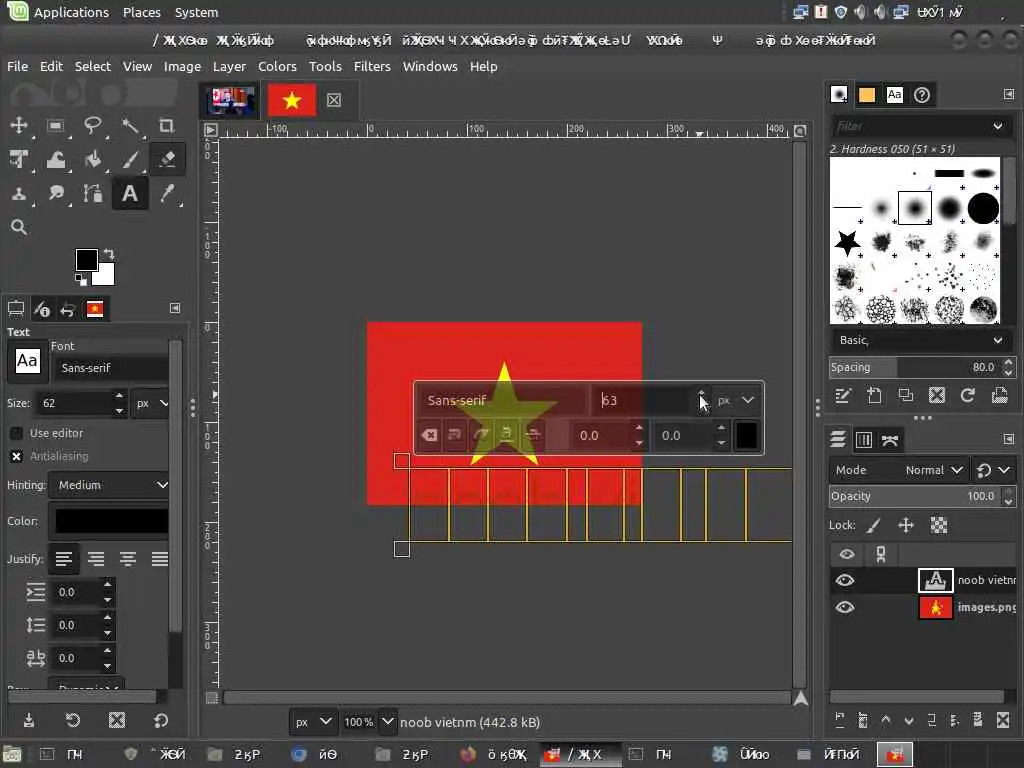Open the Places system menu
The width and height of the screenshot is (1024, 768).
(x=141, y=12)
